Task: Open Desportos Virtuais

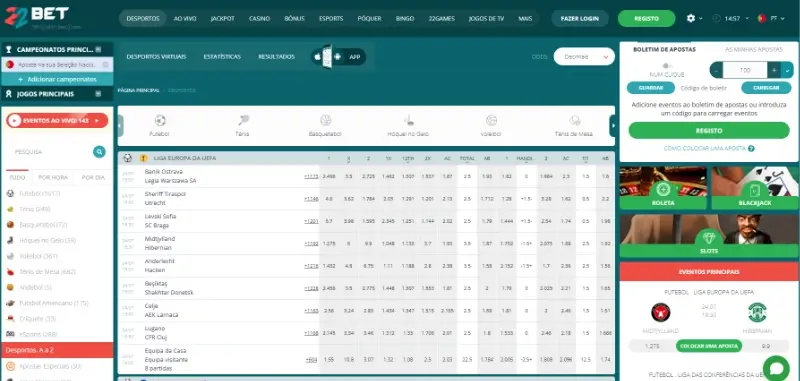Action: (x=156, y=57)
